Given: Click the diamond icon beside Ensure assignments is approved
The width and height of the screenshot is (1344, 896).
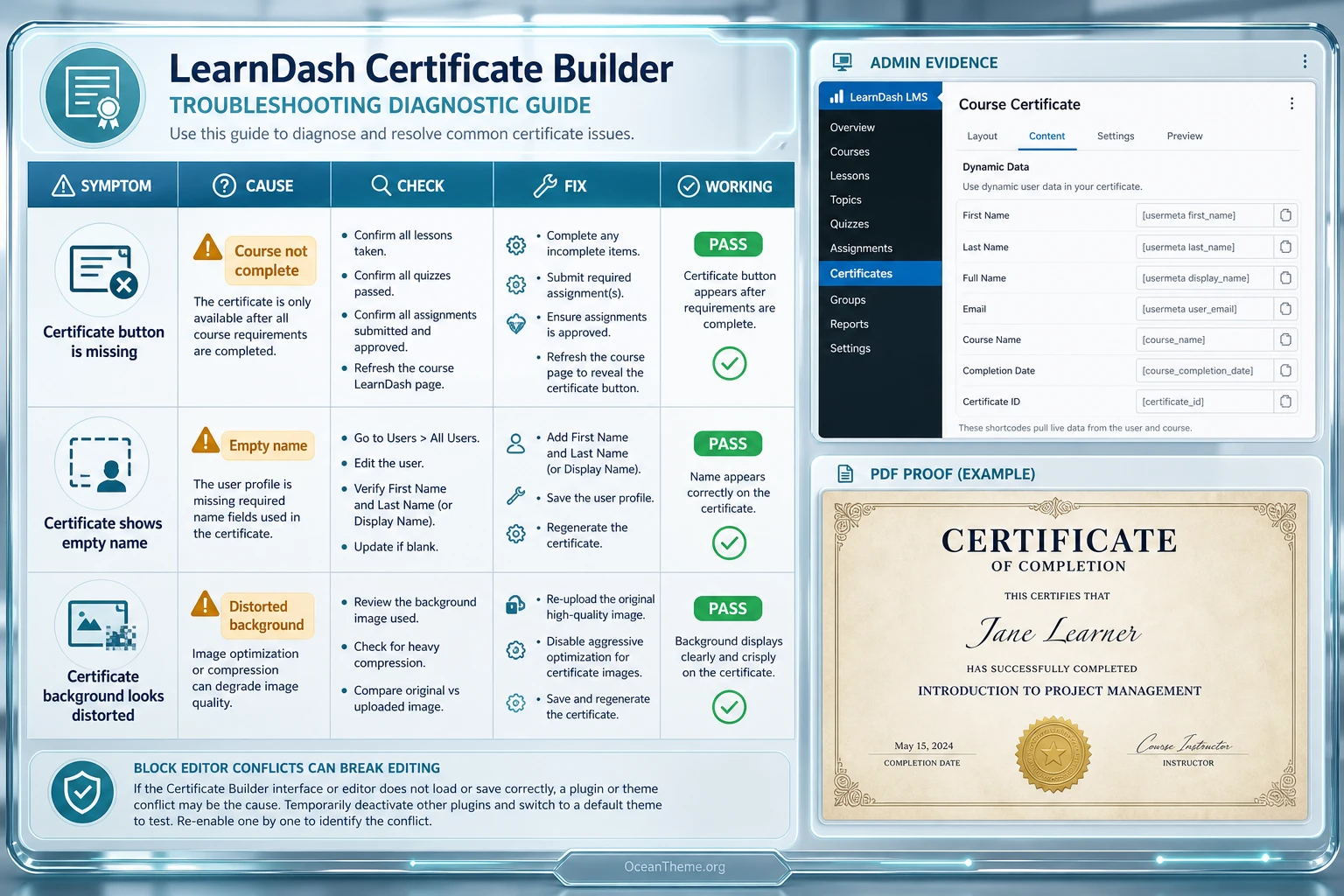Looking at the screenshot, I should tap(516, 324).
